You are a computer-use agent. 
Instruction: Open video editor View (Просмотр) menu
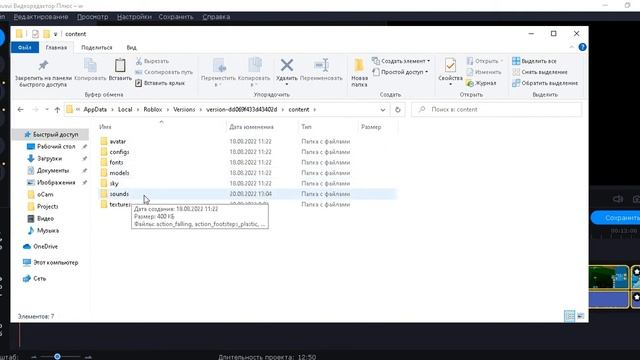(93, 17)
